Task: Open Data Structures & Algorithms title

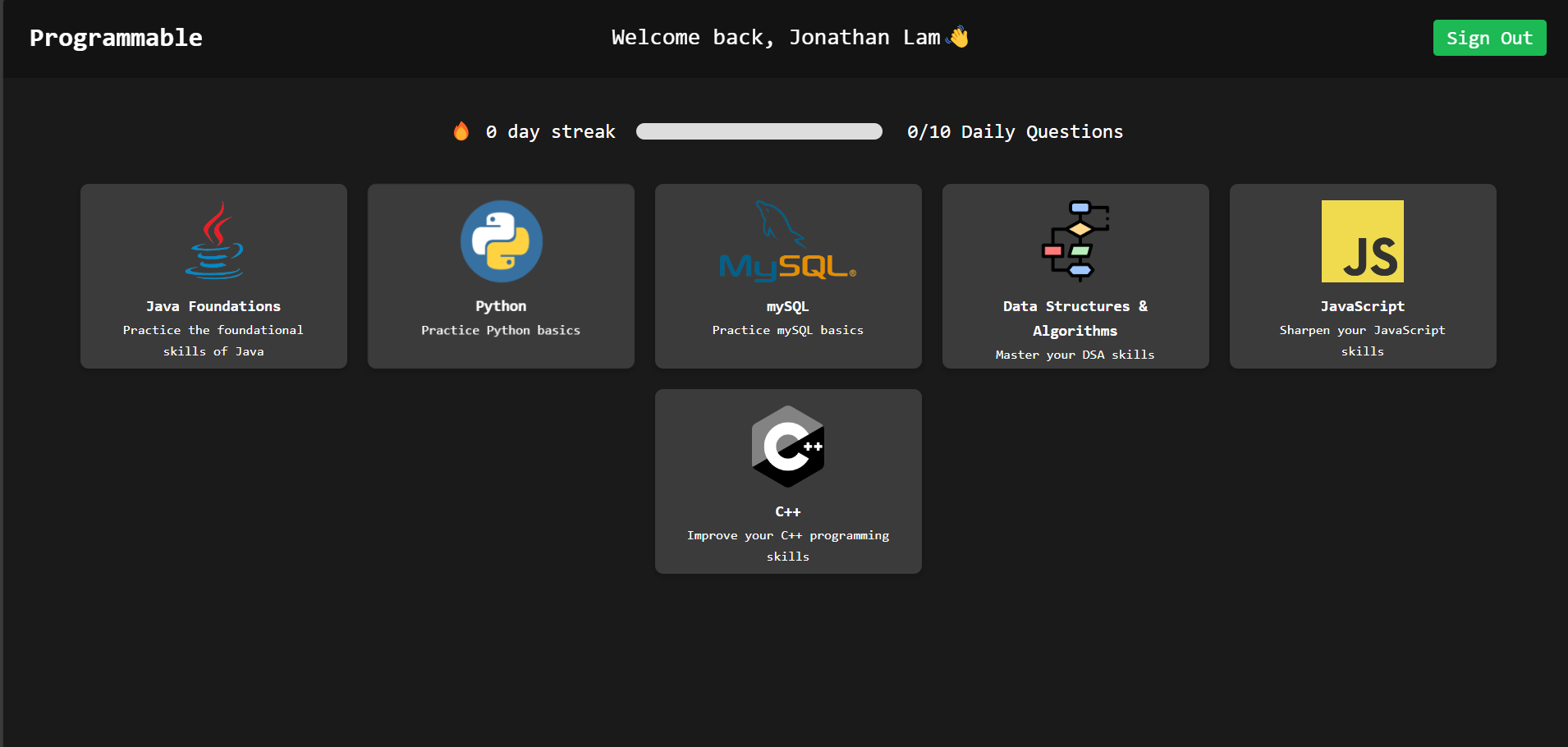Action: (x=1075, y=319)
